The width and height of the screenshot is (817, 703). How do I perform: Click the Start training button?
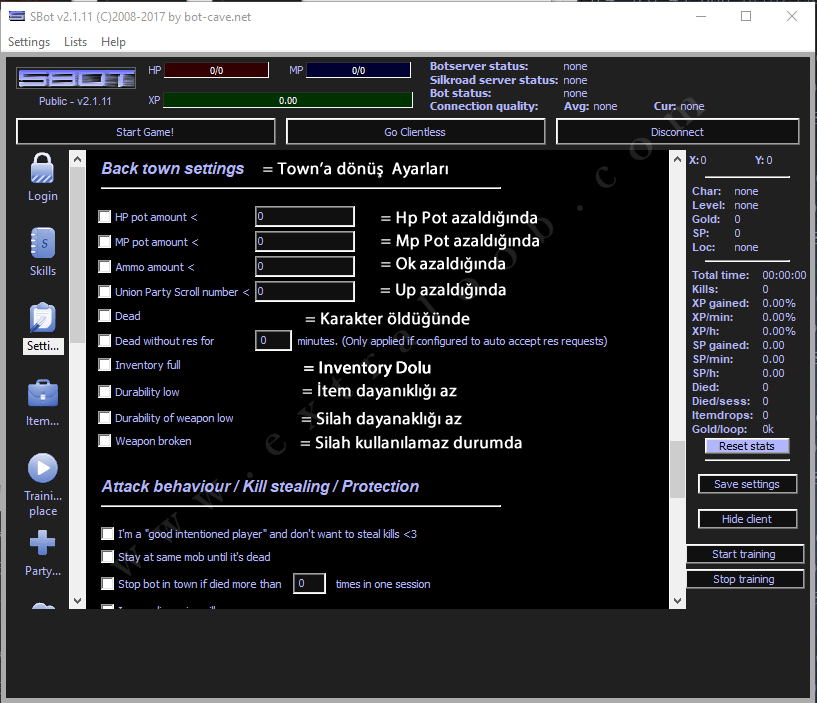point(744,554)
